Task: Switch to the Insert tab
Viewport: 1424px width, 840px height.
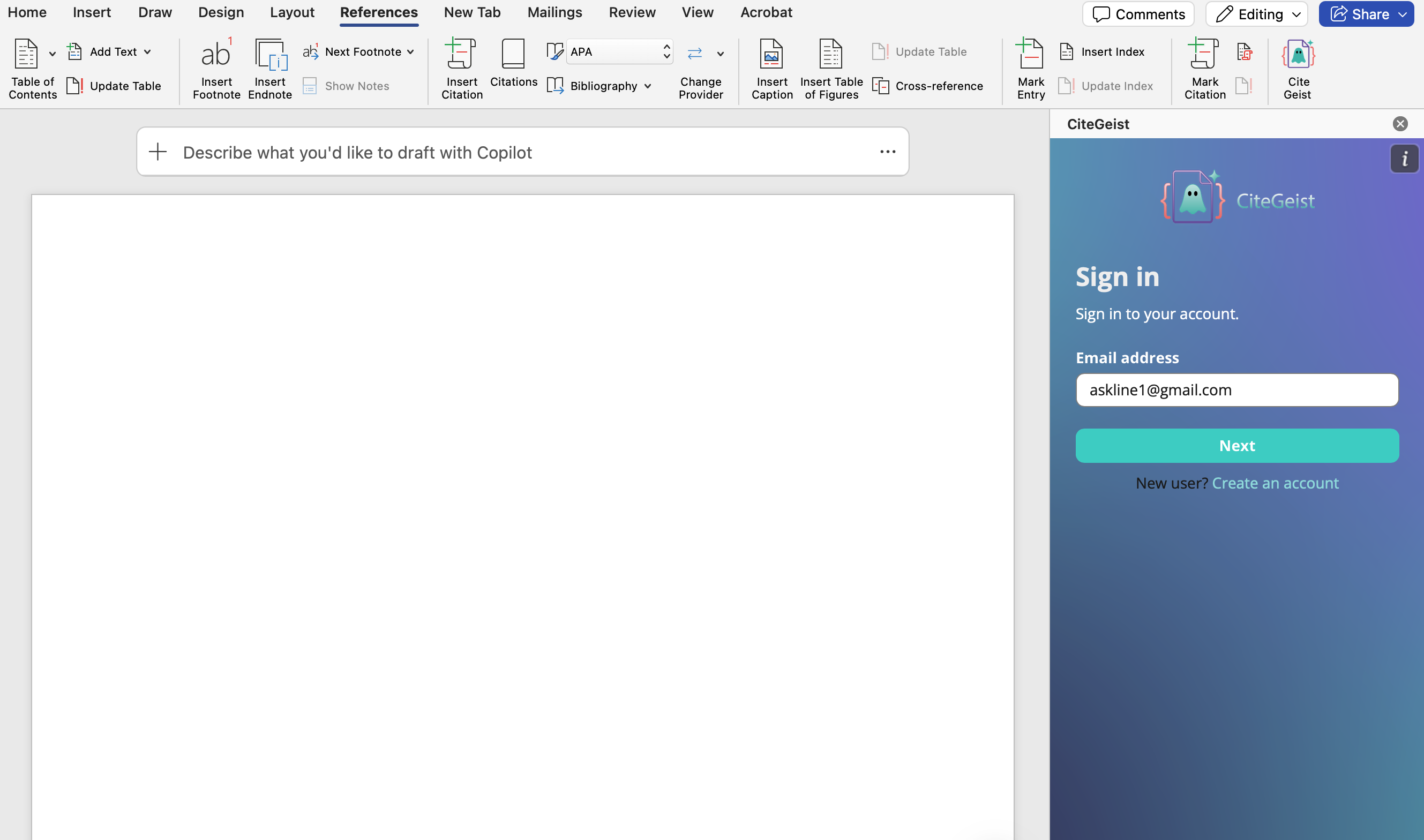Action: 92,12
